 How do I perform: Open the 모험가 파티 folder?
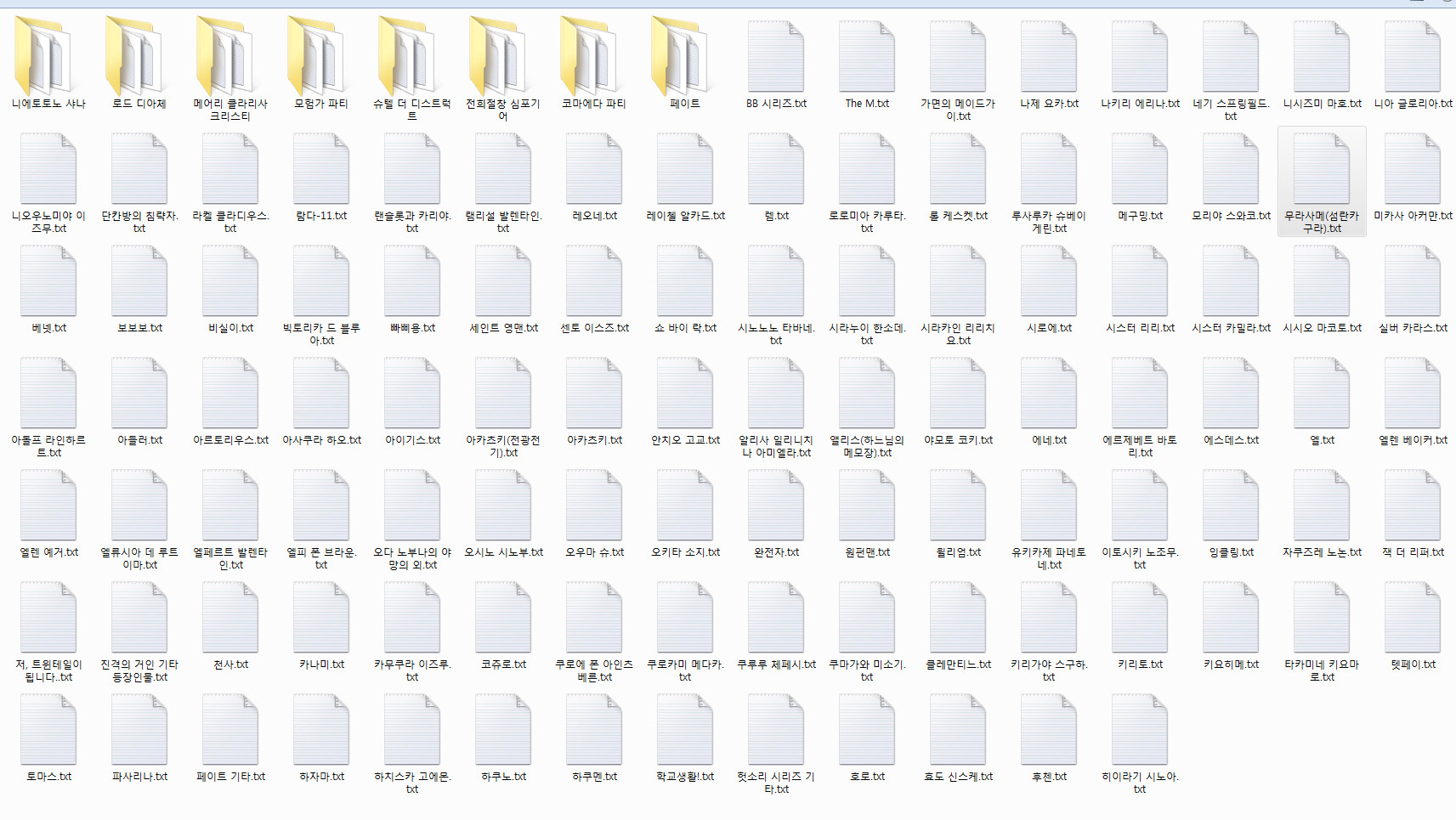(321, 59)
